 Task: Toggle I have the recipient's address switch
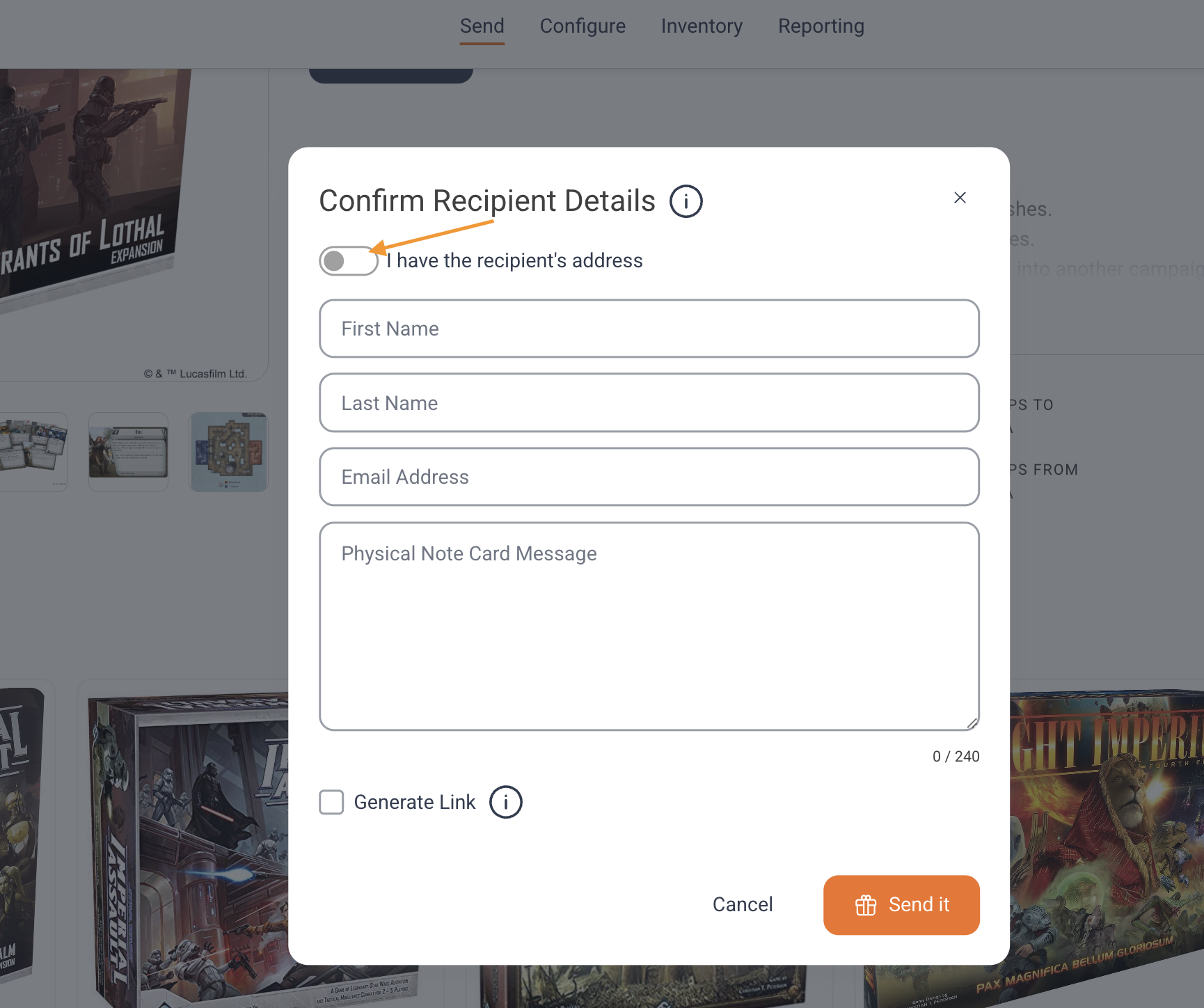[348, 261]
